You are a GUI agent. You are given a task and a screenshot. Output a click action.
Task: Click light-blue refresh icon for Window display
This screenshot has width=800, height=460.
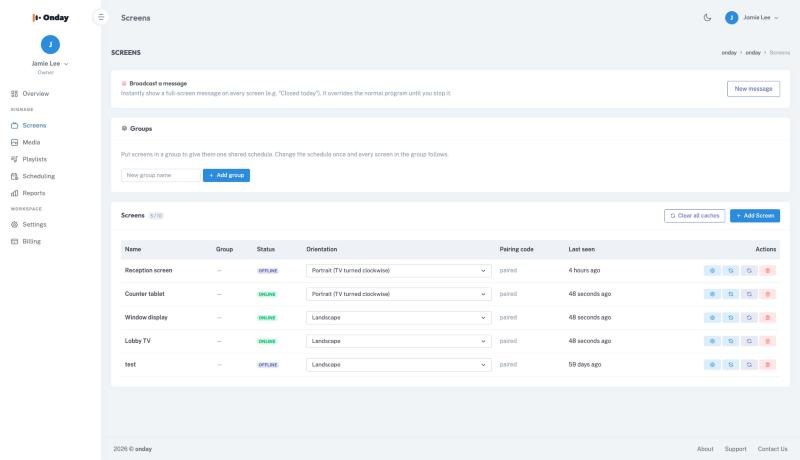[731, 317]
